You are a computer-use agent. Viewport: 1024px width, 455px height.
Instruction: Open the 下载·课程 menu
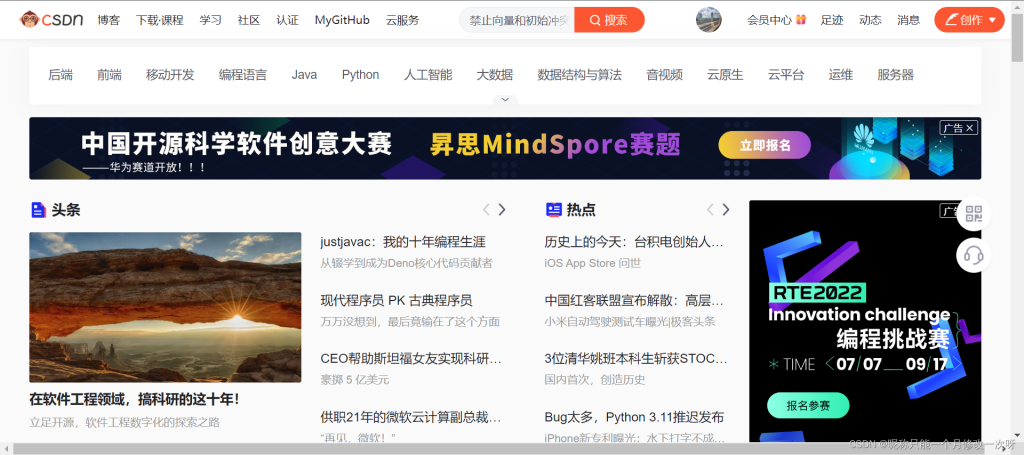160,20
